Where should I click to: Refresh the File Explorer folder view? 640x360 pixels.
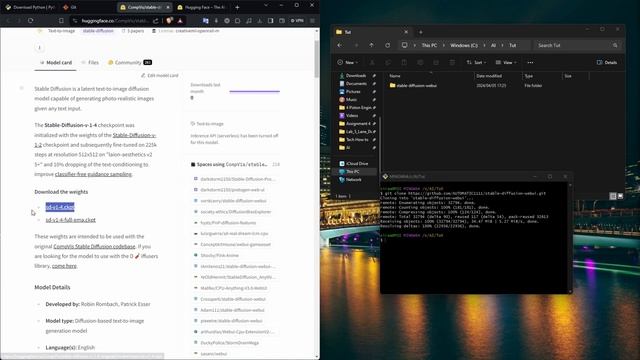click(387, 45)
